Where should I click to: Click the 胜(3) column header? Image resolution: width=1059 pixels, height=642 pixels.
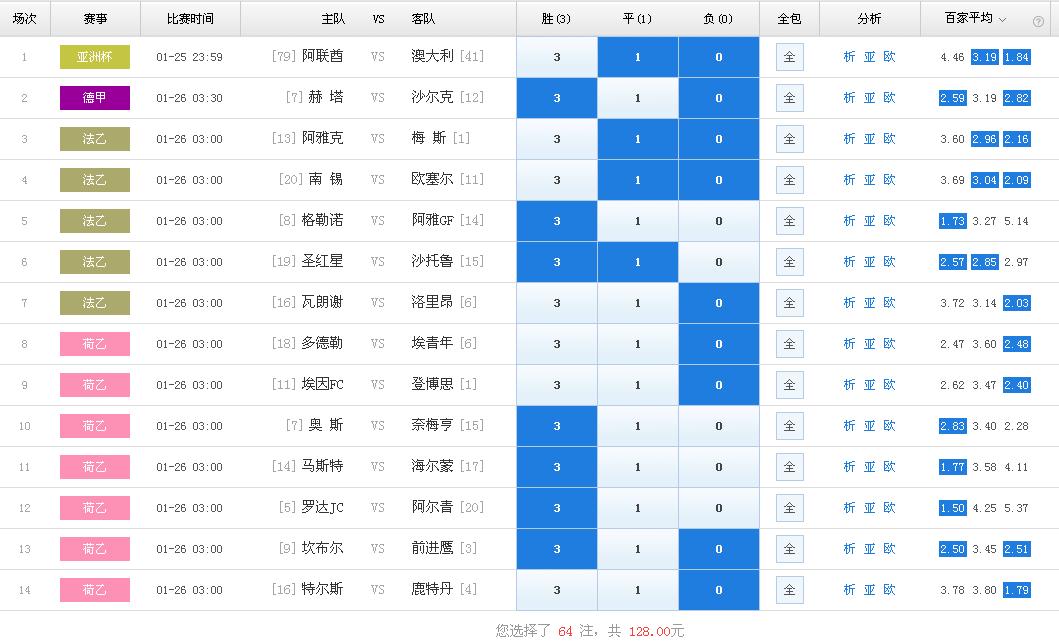[557, 19]
